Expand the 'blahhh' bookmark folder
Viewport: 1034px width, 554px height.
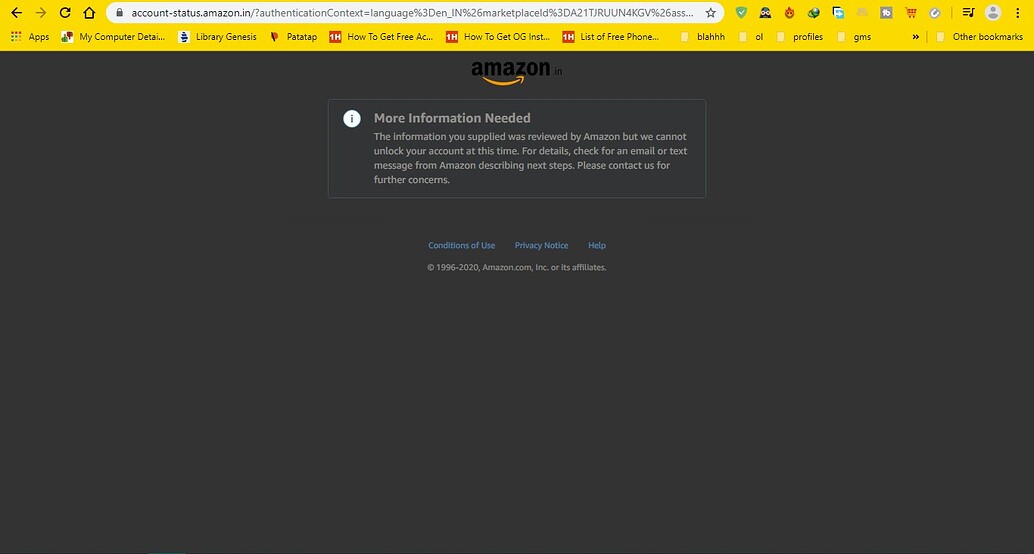(x=702, y=37)
